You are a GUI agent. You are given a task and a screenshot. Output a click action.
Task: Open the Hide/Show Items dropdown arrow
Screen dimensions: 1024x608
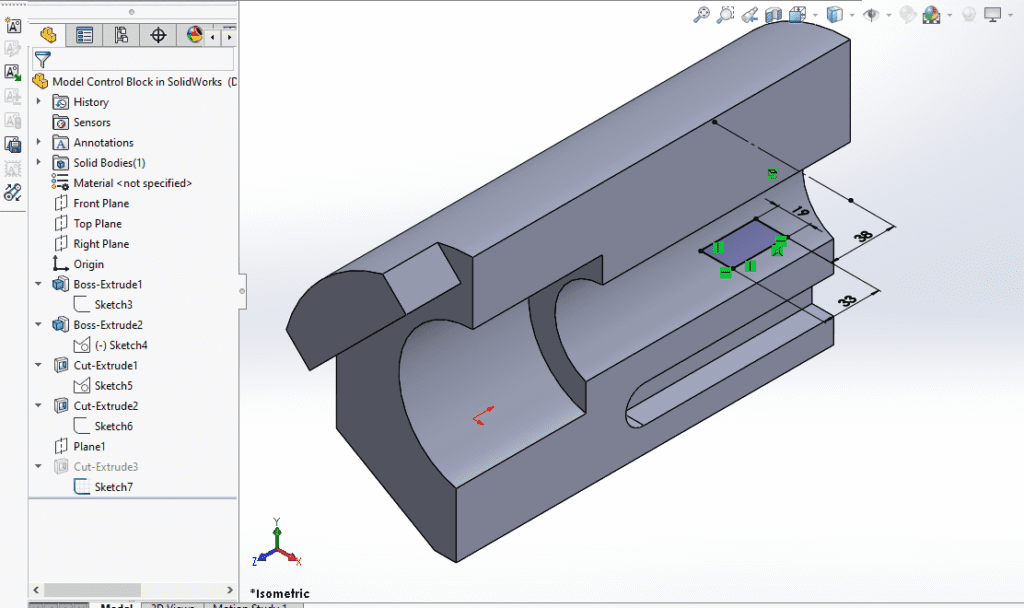[x=888, y=15]
